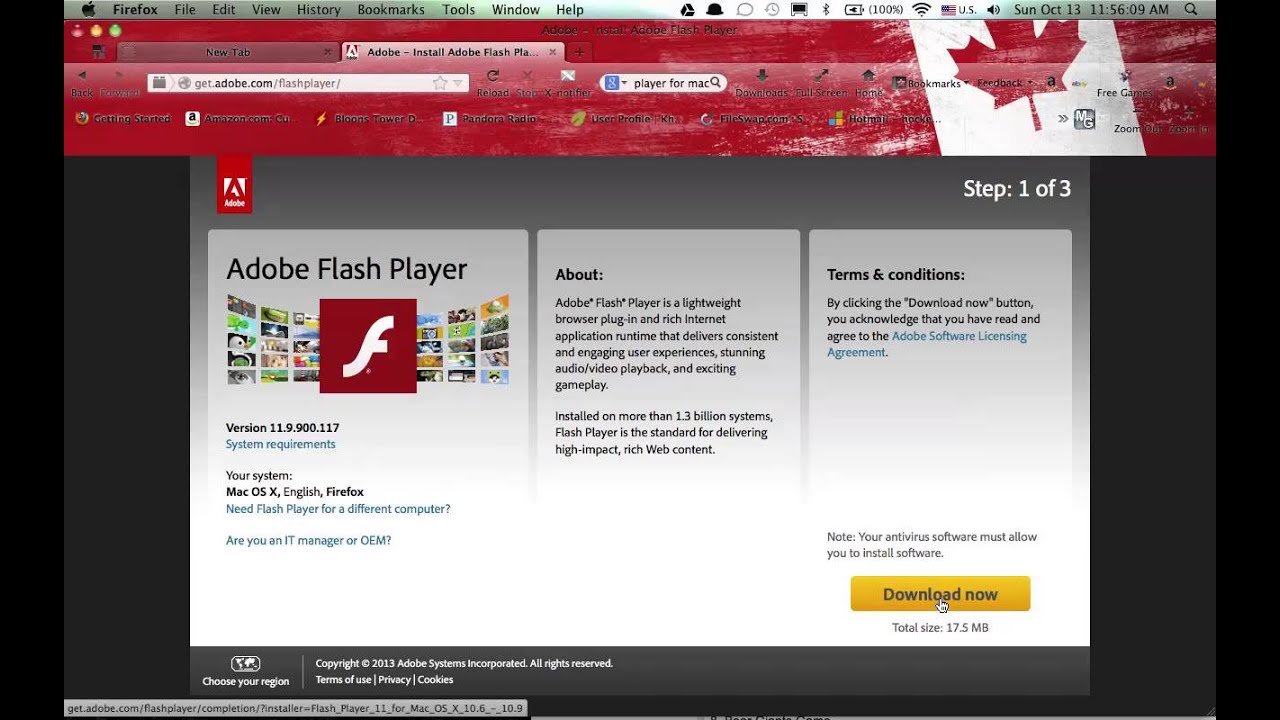Open the Firefox menu

point(135,10)
